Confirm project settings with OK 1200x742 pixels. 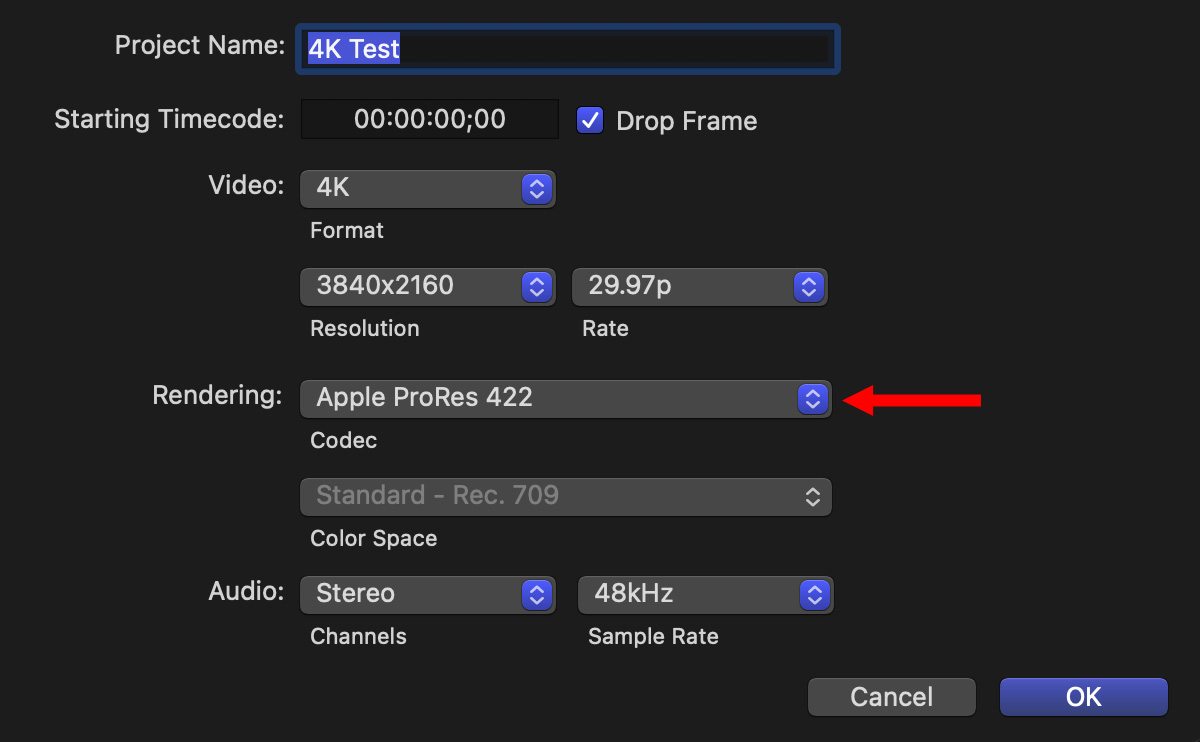coord(1083,697)
